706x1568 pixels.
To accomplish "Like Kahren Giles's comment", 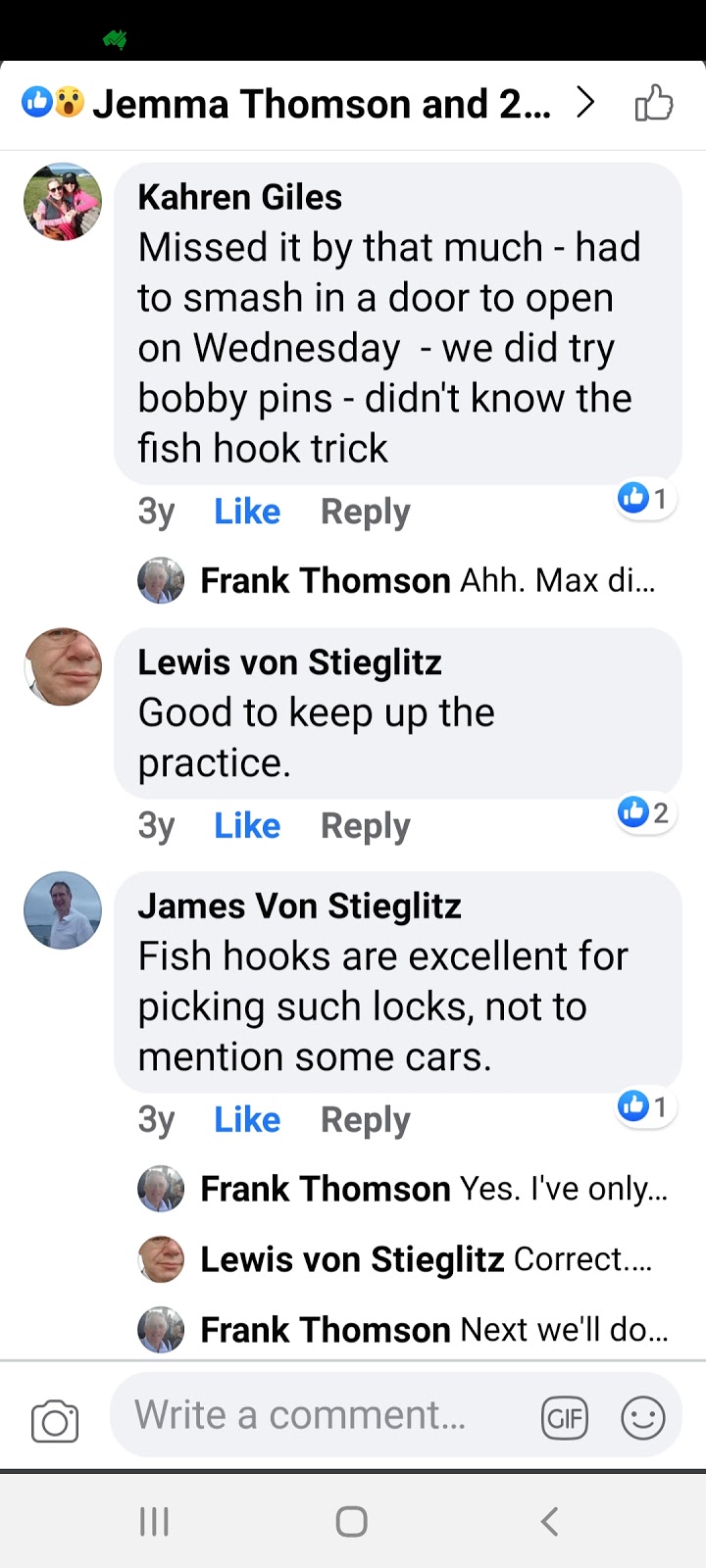I will point(247,512).
